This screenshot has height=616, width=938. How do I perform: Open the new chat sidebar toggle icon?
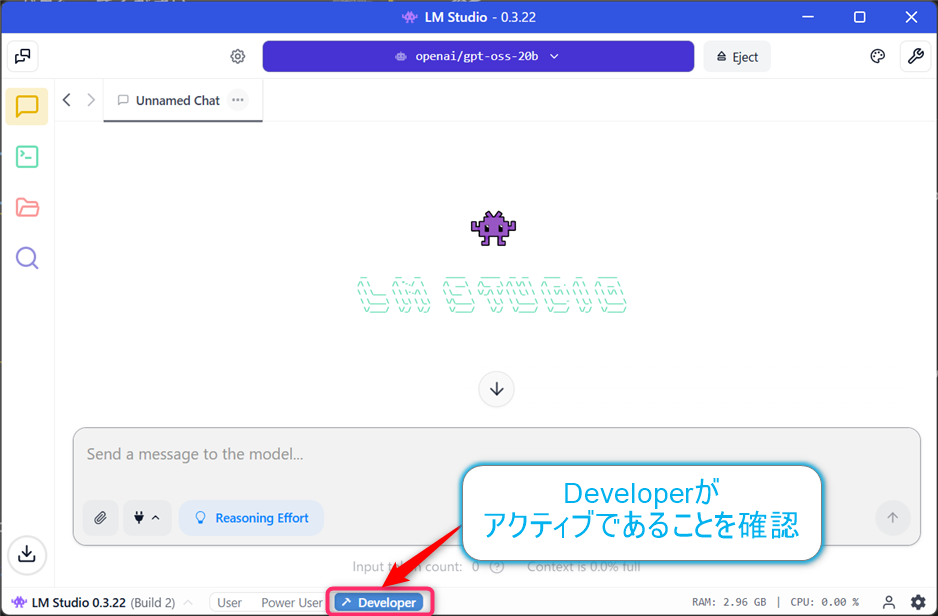click(x=23, y=56)
